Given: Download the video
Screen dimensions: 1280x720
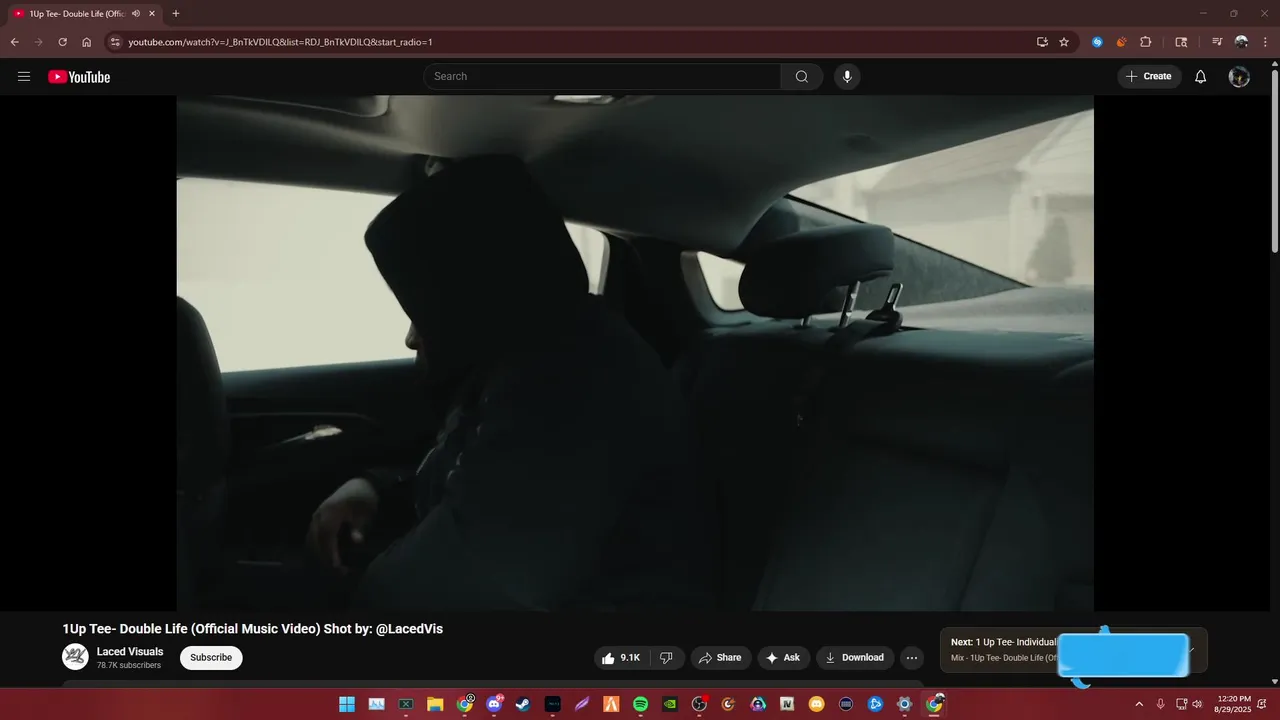Looking at the screenshot, I should tap(855, 658).
